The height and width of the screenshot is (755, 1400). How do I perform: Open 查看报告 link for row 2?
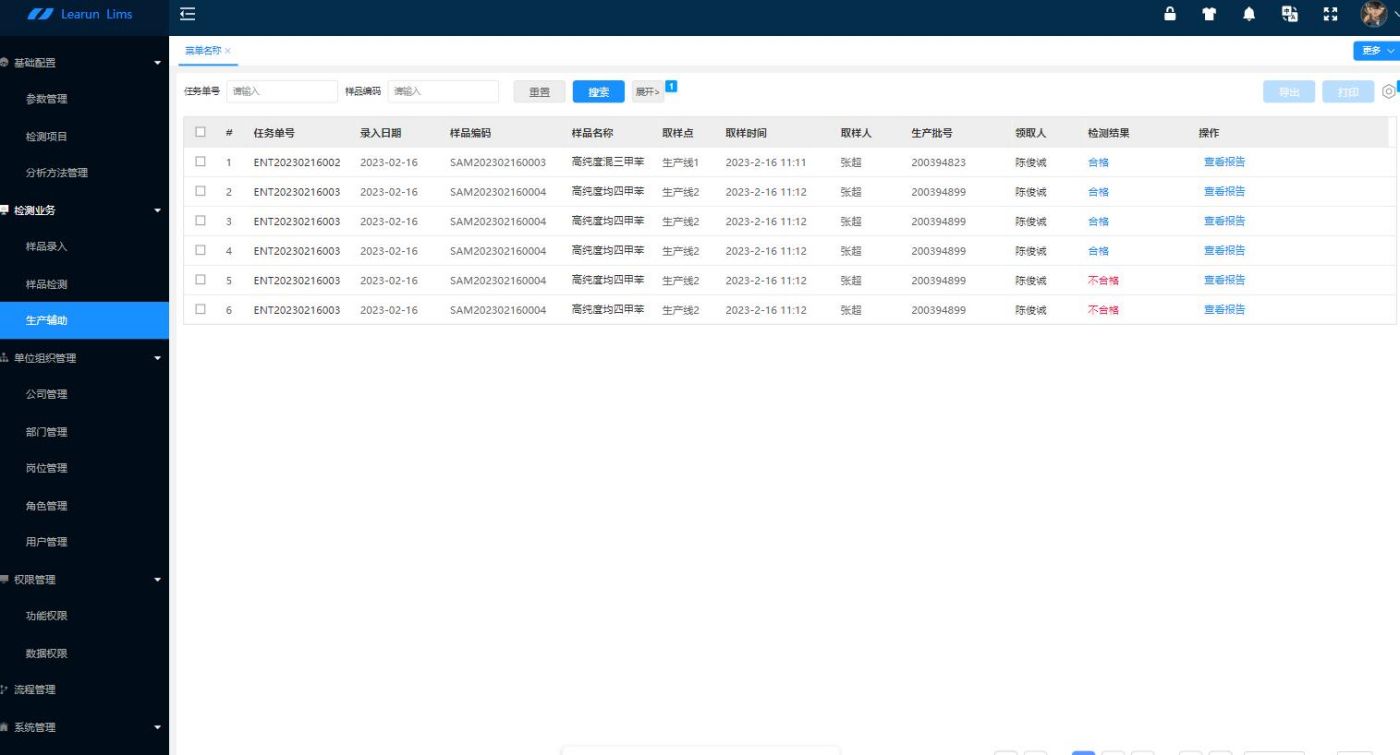pos(1224,191)
